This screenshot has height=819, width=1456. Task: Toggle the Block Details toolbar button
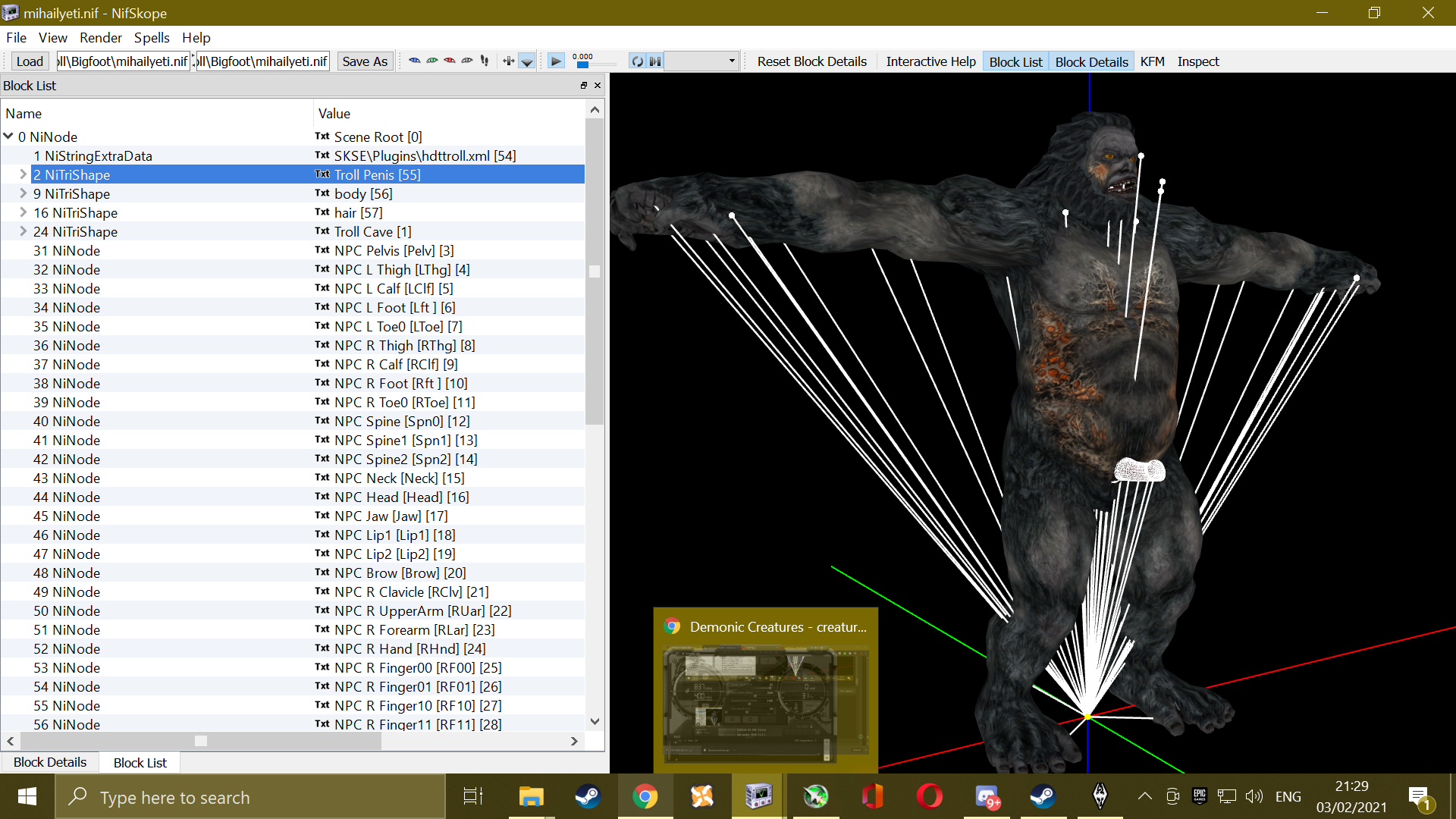click(1091, 61)
